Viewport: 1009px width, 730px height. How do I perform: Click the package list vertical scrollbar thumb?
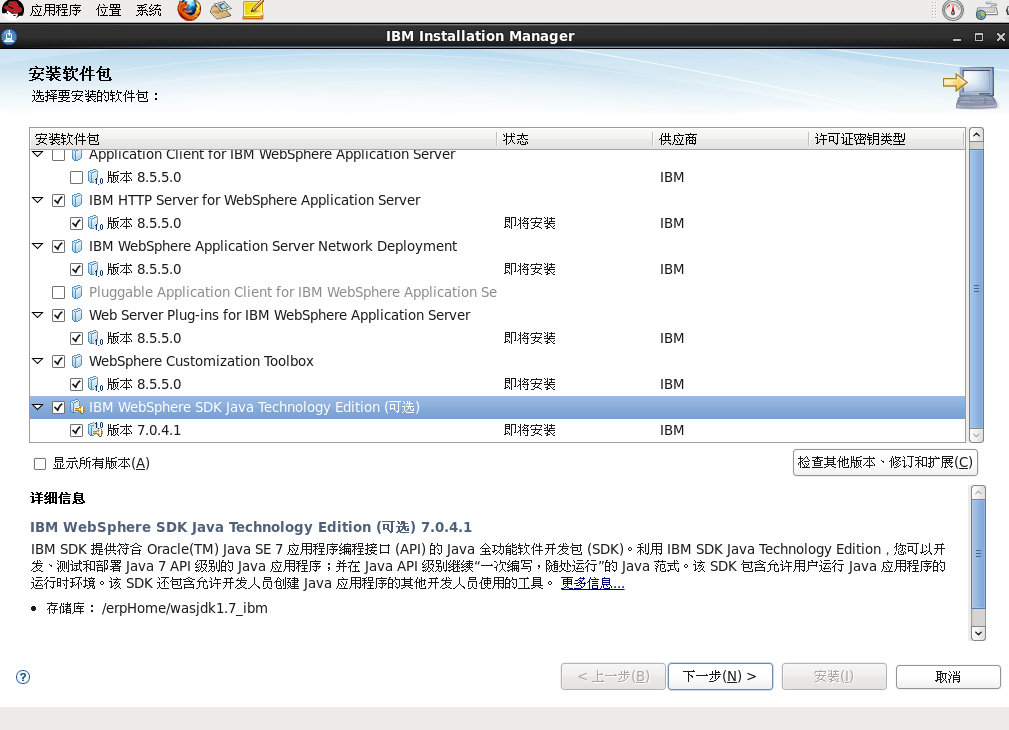[x=976, y=288]
